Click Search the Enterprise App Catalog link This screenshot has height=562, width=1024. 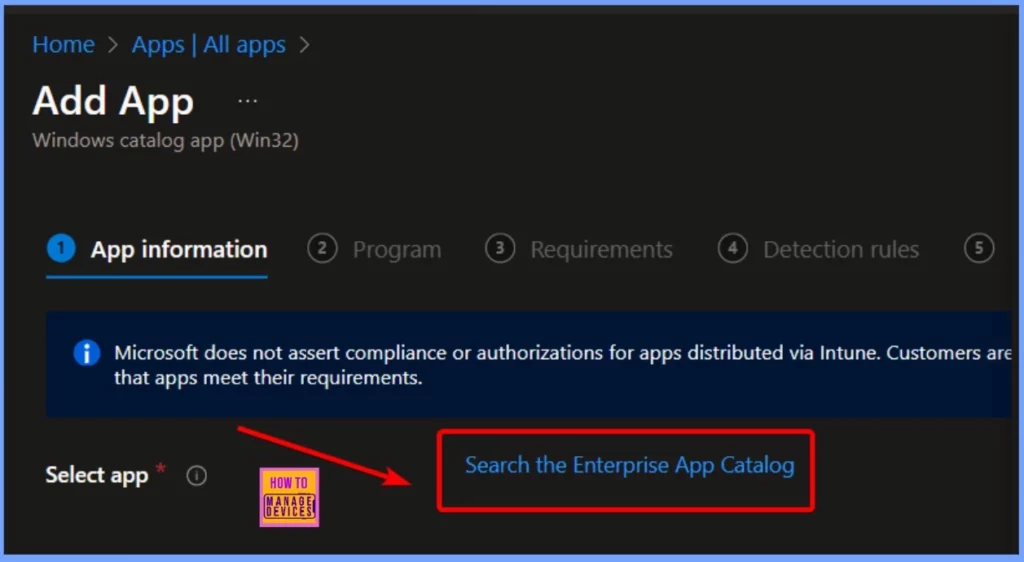click(630, 465)
